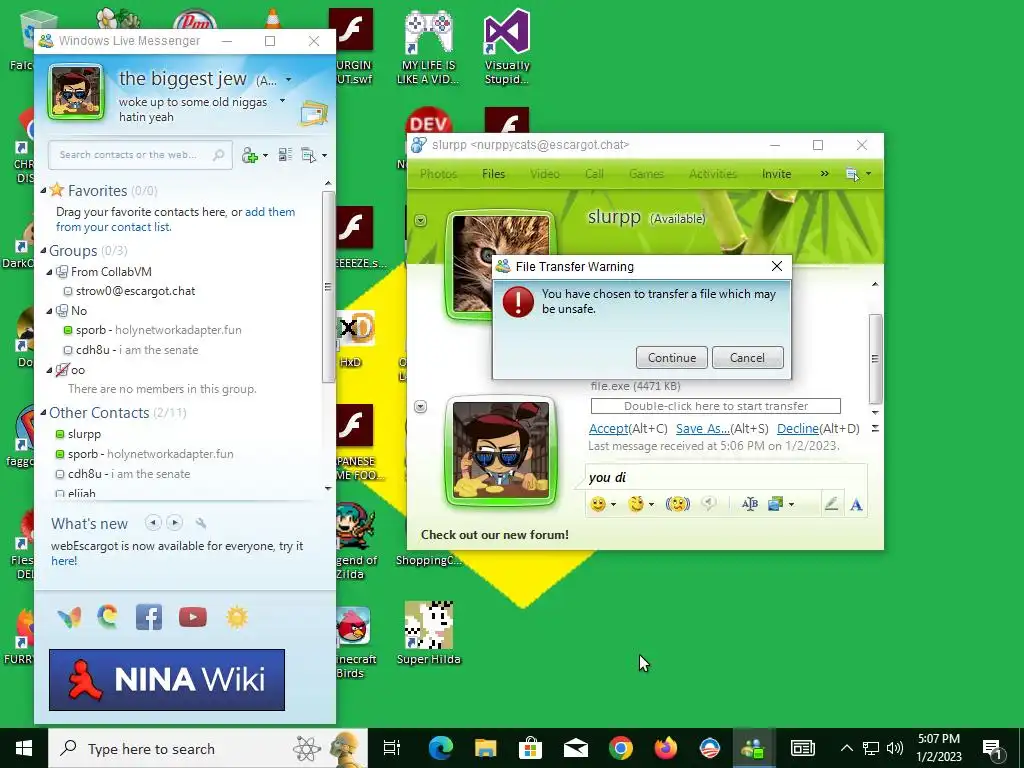Collapse the Groups section
The height and width of the screenshot is (768, 1024).
(43, 251)
